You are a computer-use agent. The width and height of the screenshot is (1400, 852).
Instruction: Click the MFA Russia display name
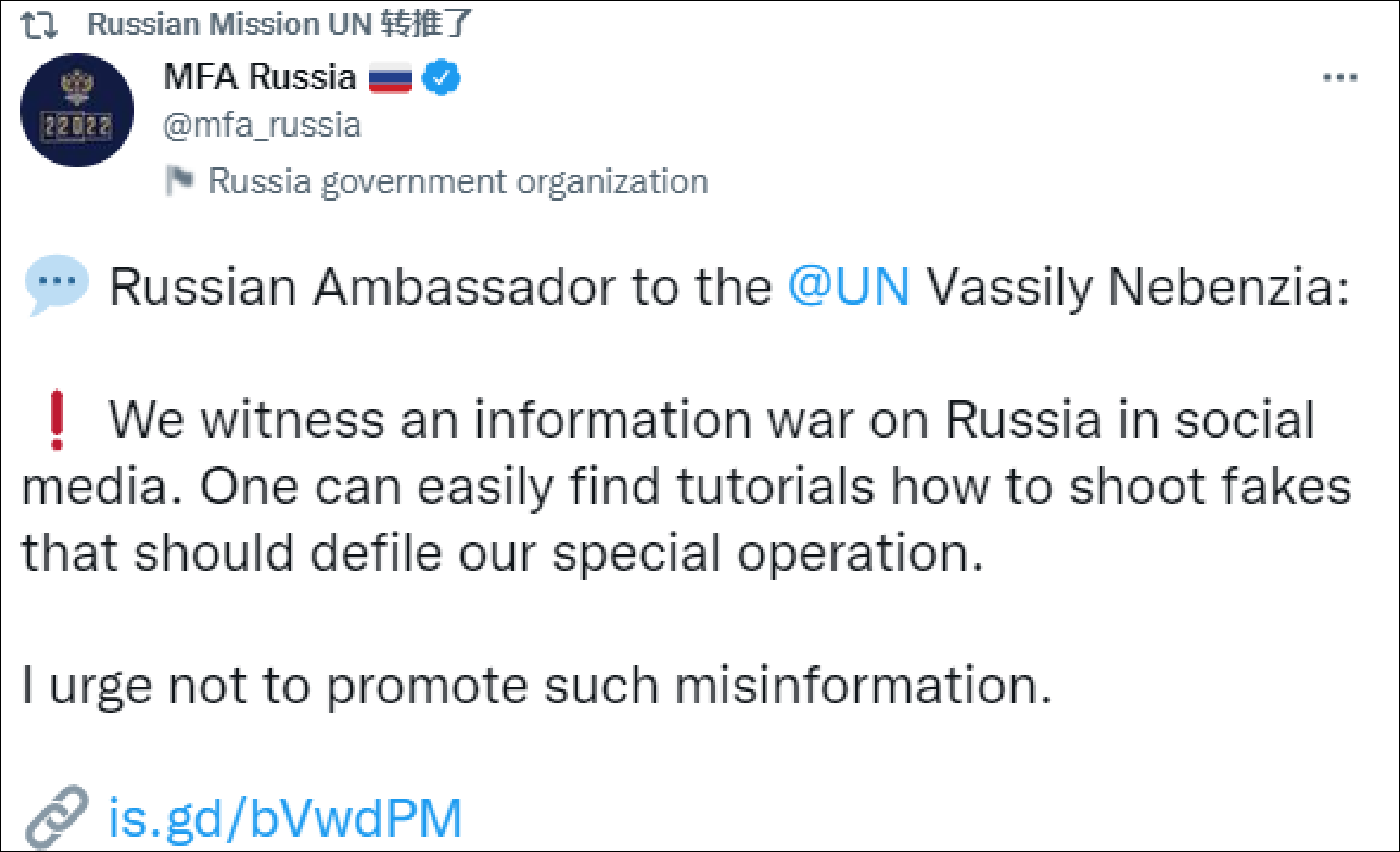tap(259, 77)
